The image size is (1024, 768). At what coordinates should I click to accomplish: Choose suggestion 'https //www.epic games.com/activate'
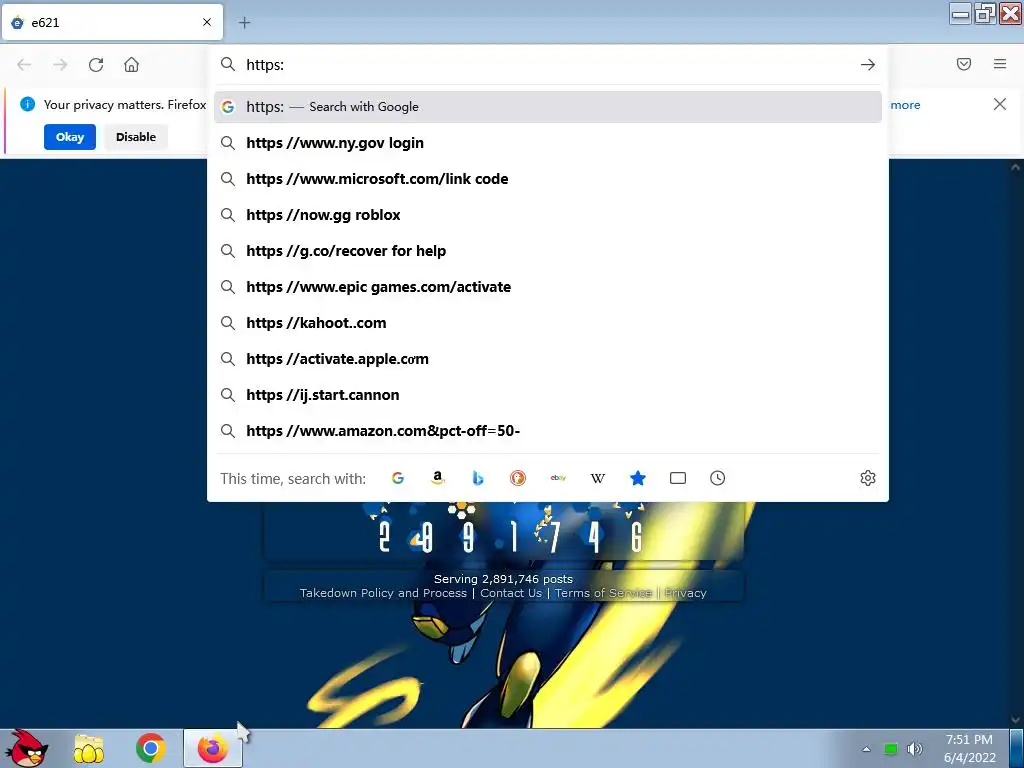pyautogui.click(x=548, y=287)
